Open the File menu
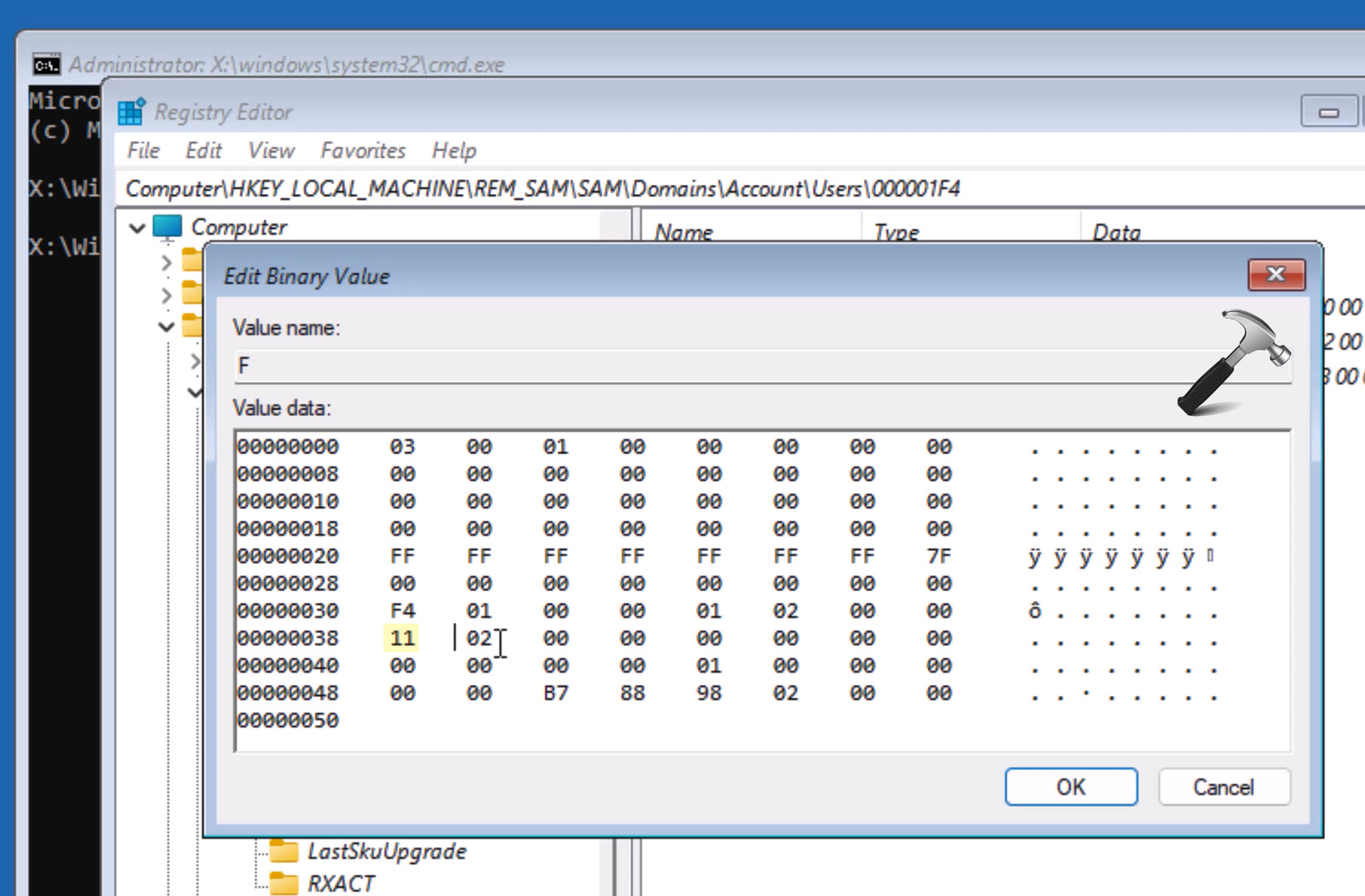This screenshot has width=1365, height=896. (143, 151)
